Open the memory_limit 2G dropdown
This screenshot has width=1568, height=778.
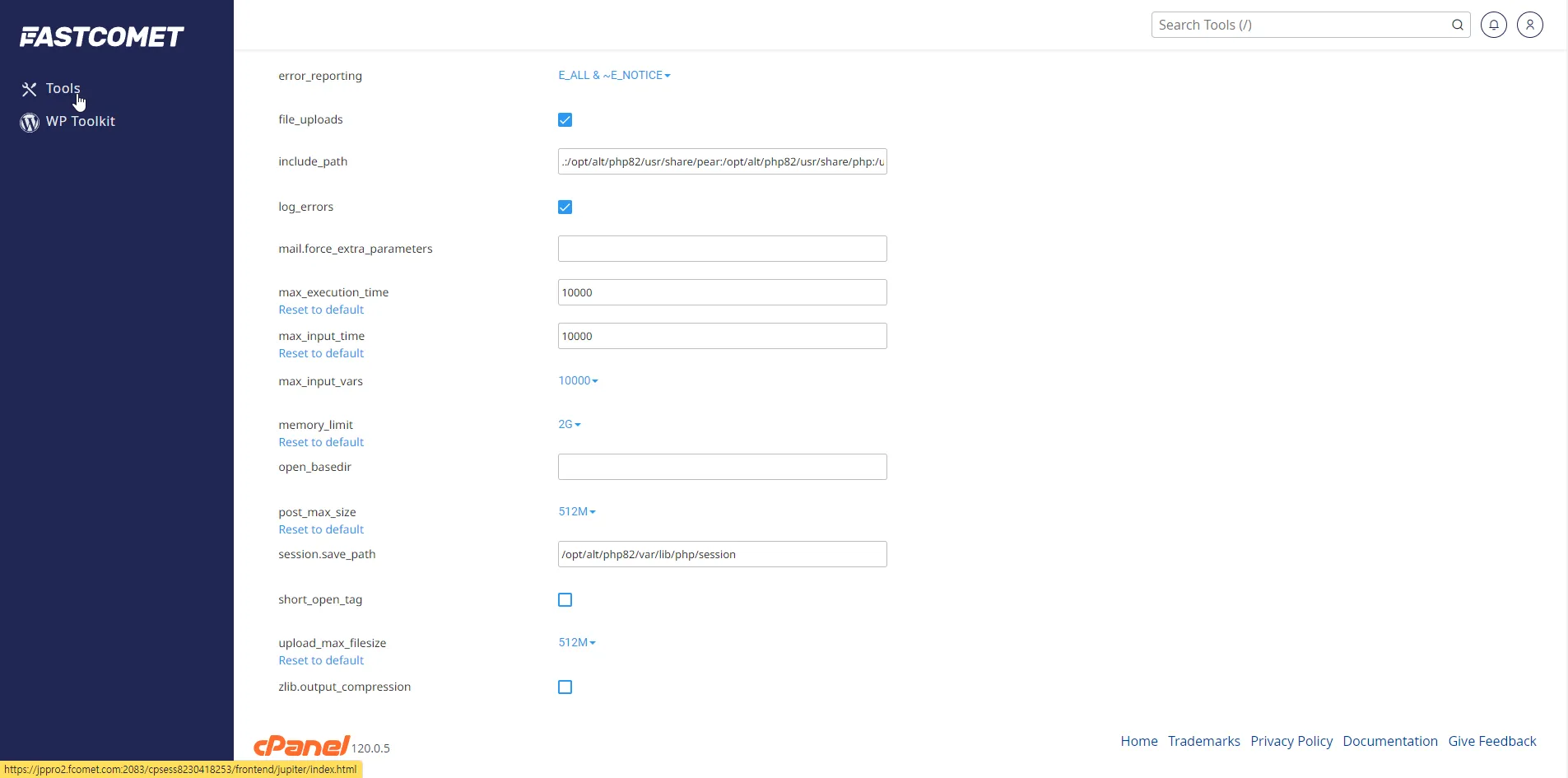coord(570,424)
